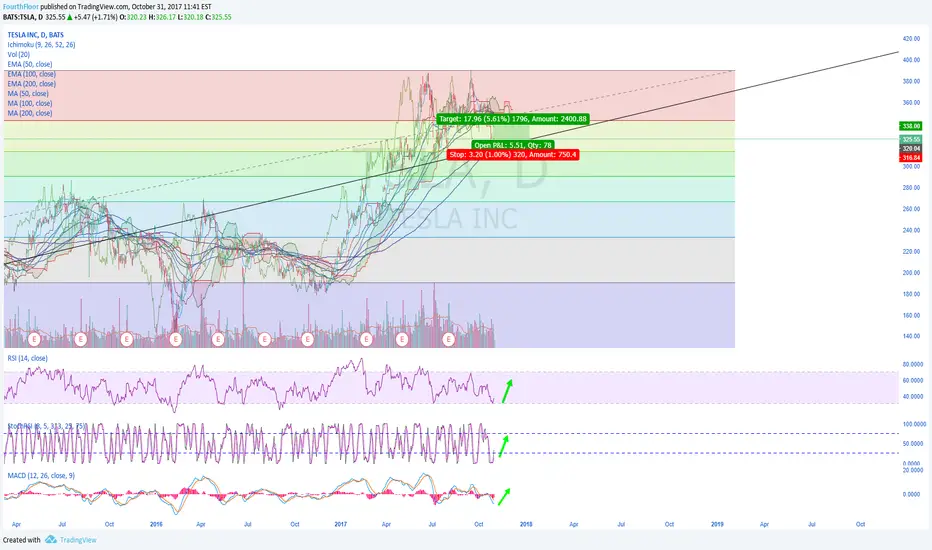Image resolution: width=932 pixels, height=550 pixels.
Task: Click the 320.04 entry price axis tag
Action: pyautogui.click(x=911, y=149)
